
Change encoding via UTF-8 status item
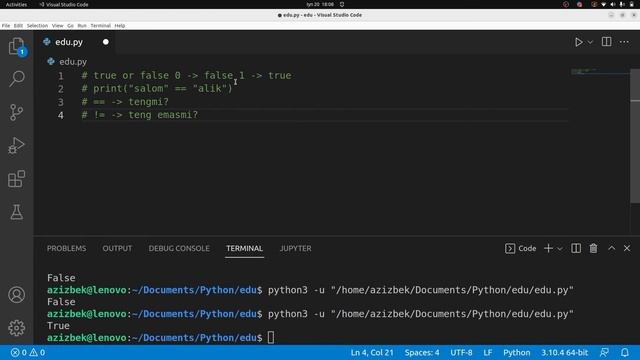(461, 352)
